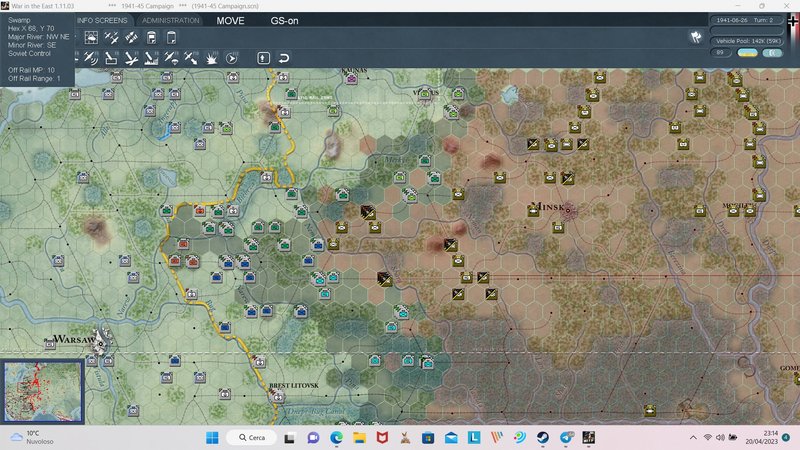Click the multiple aircraft air units icon
Image resolution: width=800 pixels, height=450 pixels.
click(111, 38)
